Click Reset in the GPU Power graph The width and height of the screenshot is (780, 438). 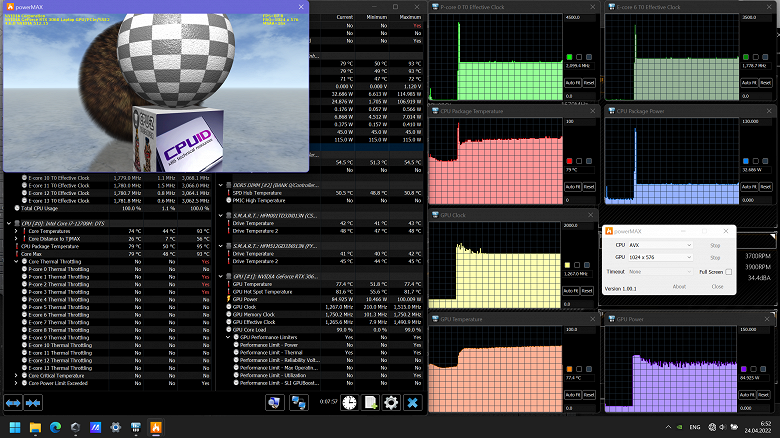tap(764, 395)
